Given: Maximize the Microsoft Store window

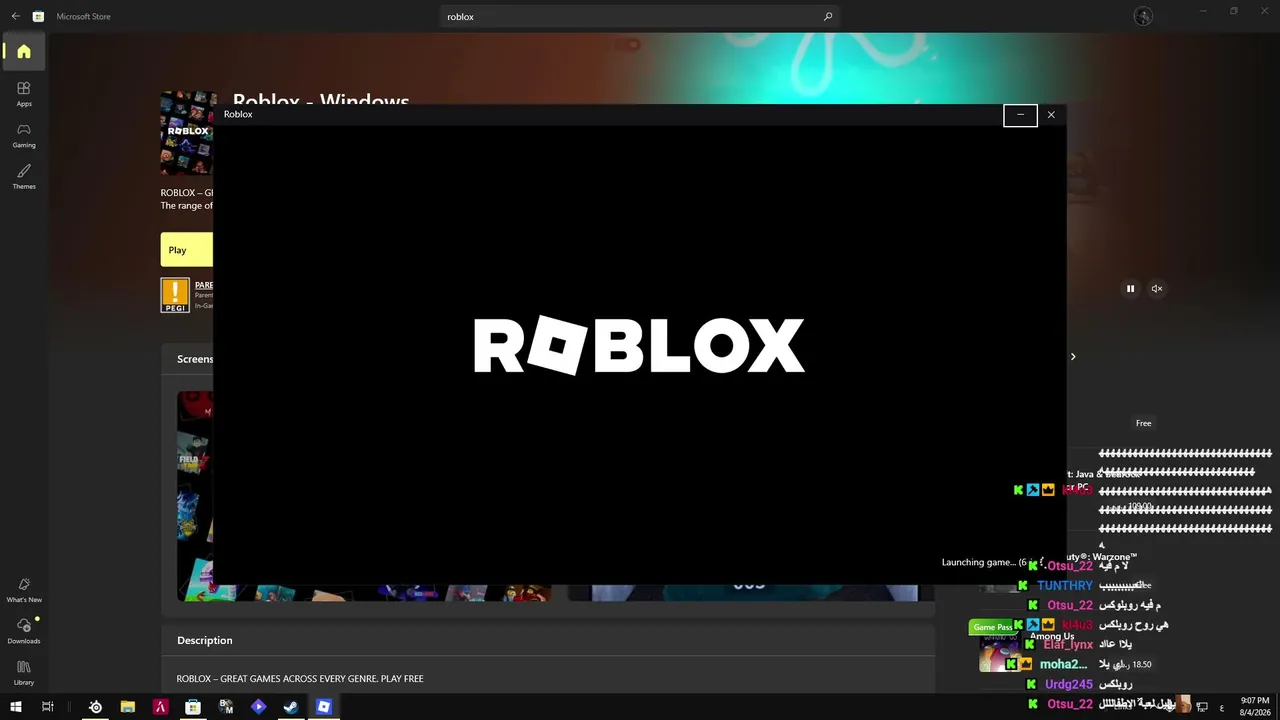Looking at the screenshot, I should point(1234,11).
